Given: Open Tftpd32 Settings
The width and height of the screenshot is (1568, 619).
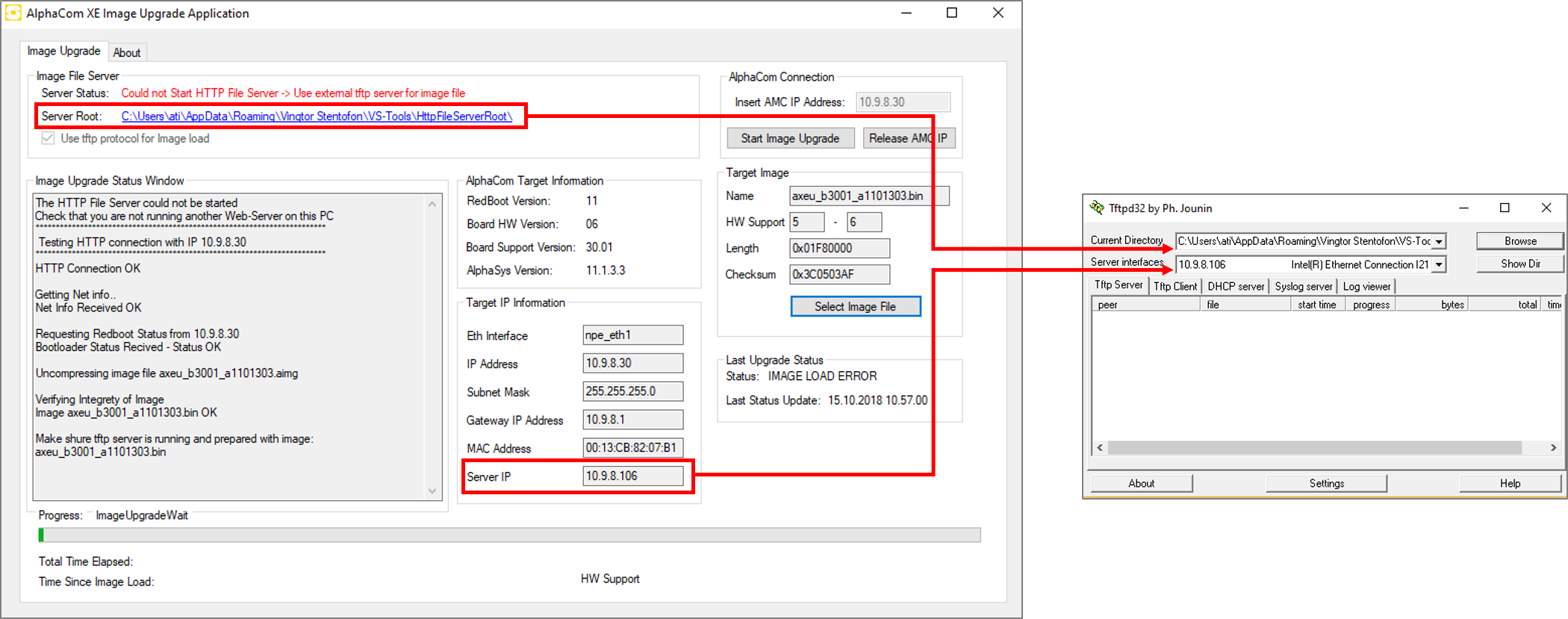Looking at the screenshot, I should pyautogui.click(x=1326, y=483).
